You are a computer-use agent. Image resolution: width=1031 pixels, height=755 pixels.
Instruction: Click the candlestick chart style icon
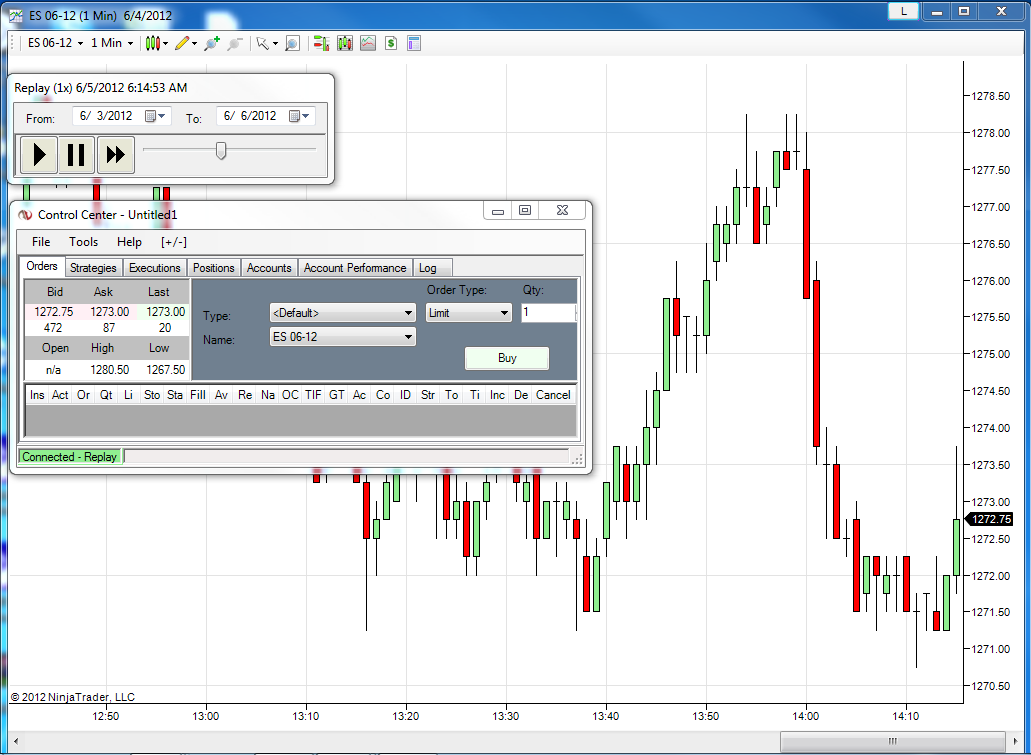(153, 43)
